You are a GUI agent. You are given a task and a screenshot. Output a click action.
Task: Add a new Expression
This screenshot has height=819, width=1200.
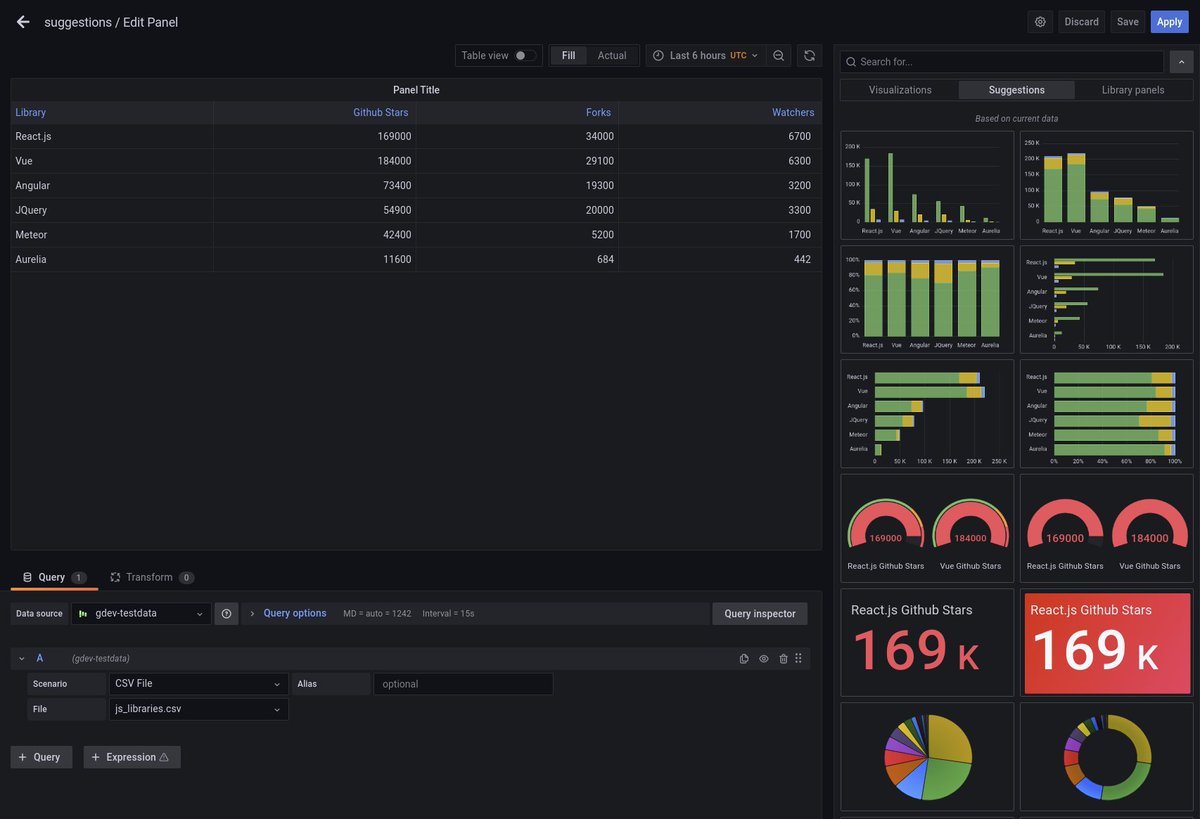[x=132, y=757]
